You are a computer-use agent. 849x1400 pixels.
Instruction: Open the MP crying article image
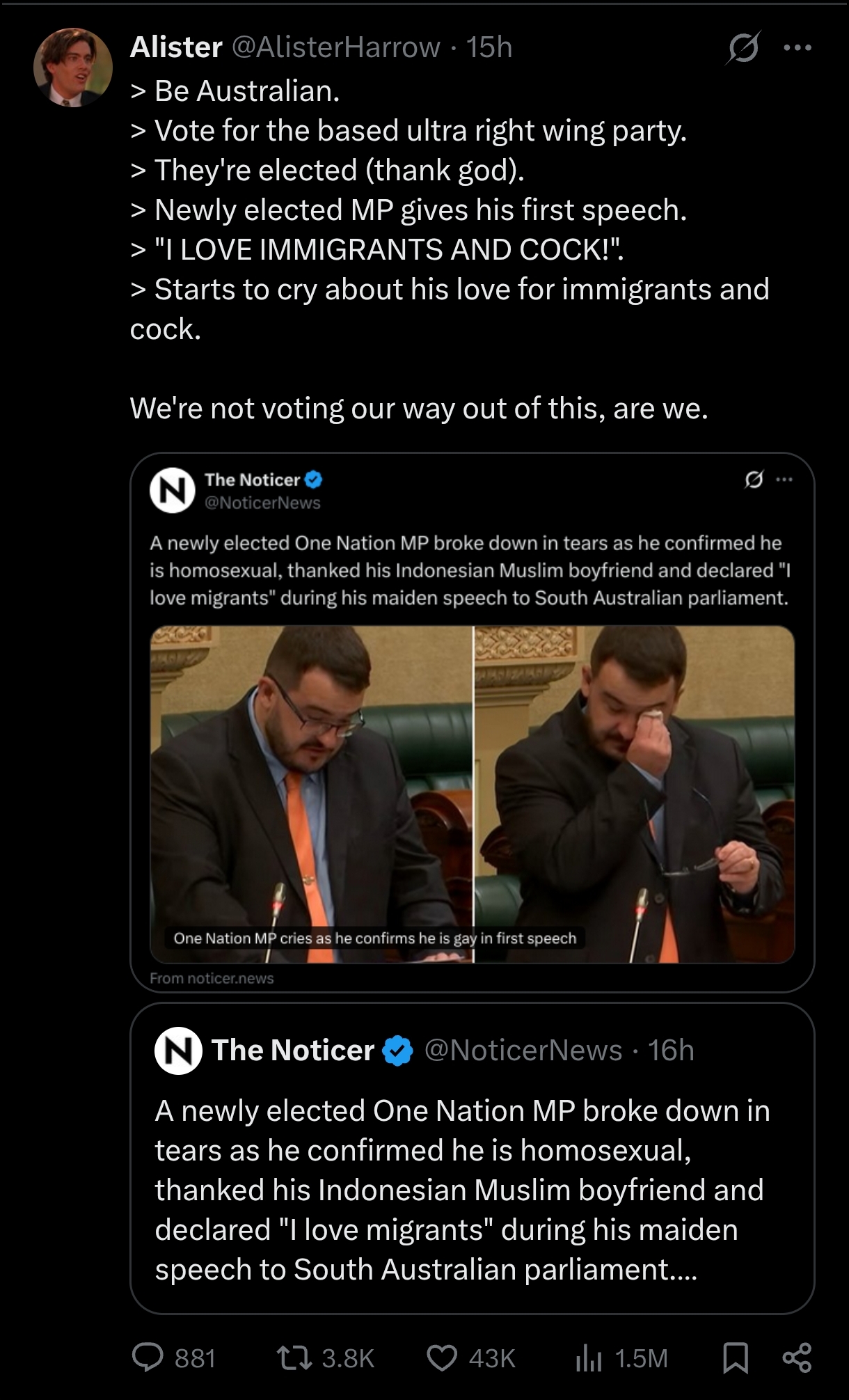click(473, 794)
